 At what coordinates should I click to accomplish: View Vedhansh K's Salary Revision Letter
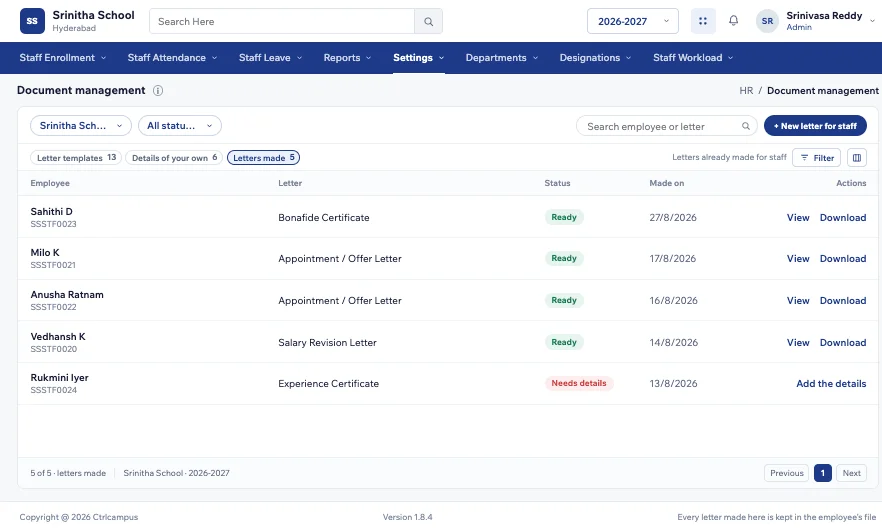[x=798, y=343]
